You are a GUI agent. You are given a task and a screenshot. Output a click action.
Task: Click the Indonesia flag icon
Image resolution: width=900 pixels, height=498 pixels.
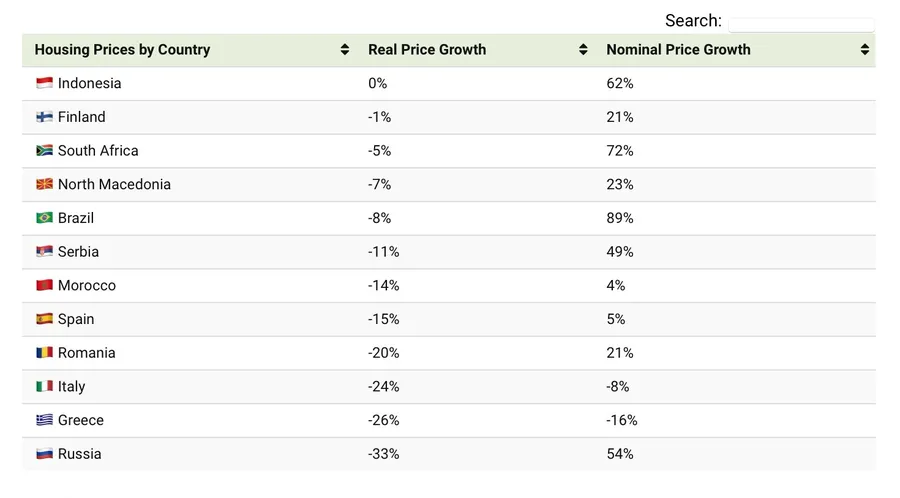44,84
